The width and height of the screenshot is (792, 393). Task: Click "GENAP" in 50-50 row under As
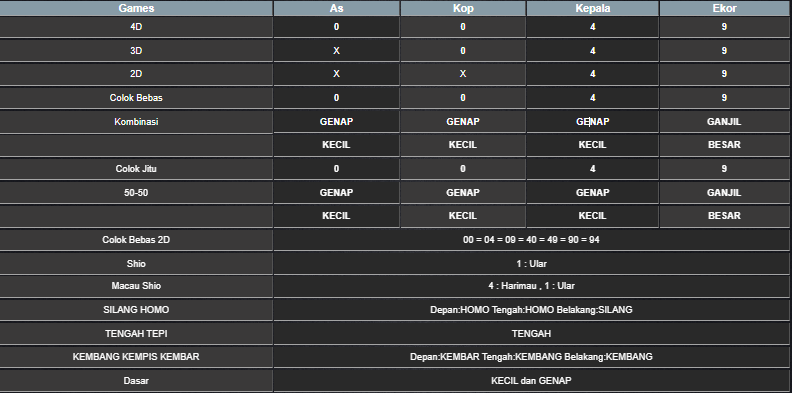coord(336,192)
